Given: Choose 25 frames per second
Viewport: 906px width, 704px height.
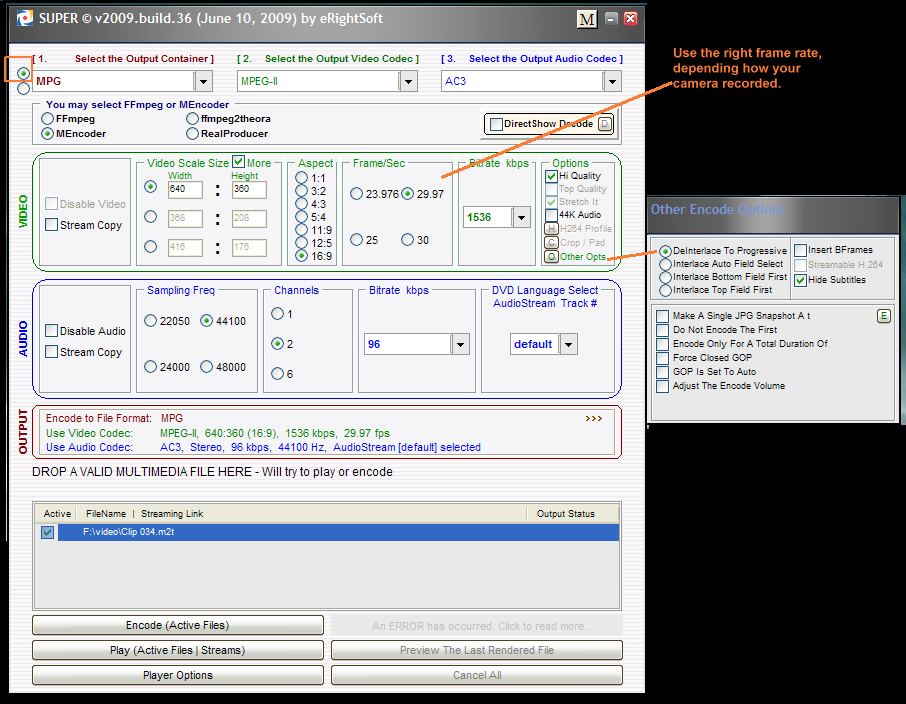Looking at the screenshot, I should (357, 239).
